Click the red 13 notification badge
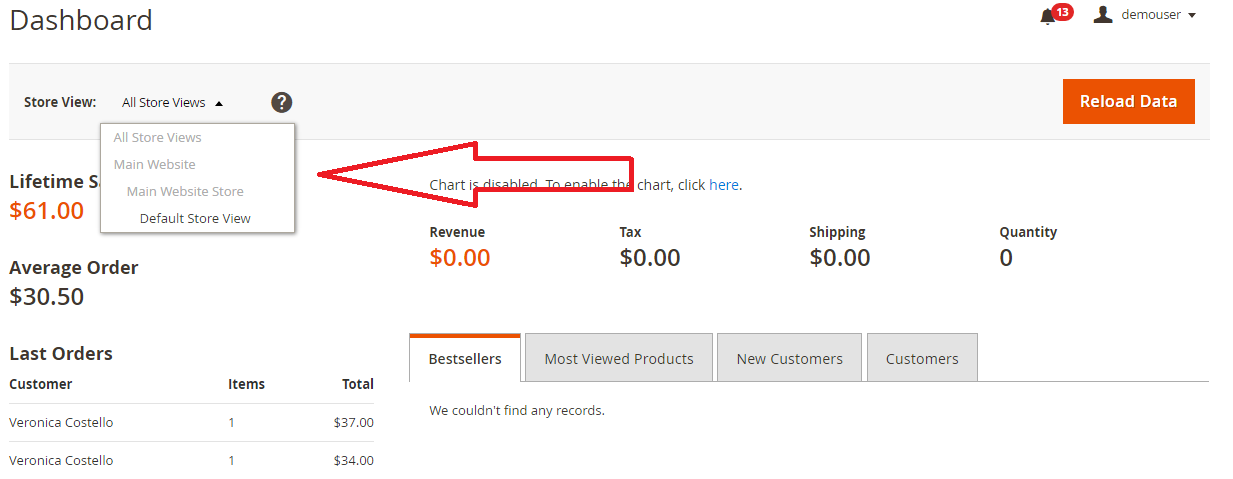Image resolution: width=1233 pixels, height=479 pixels. click(1062, 12)
